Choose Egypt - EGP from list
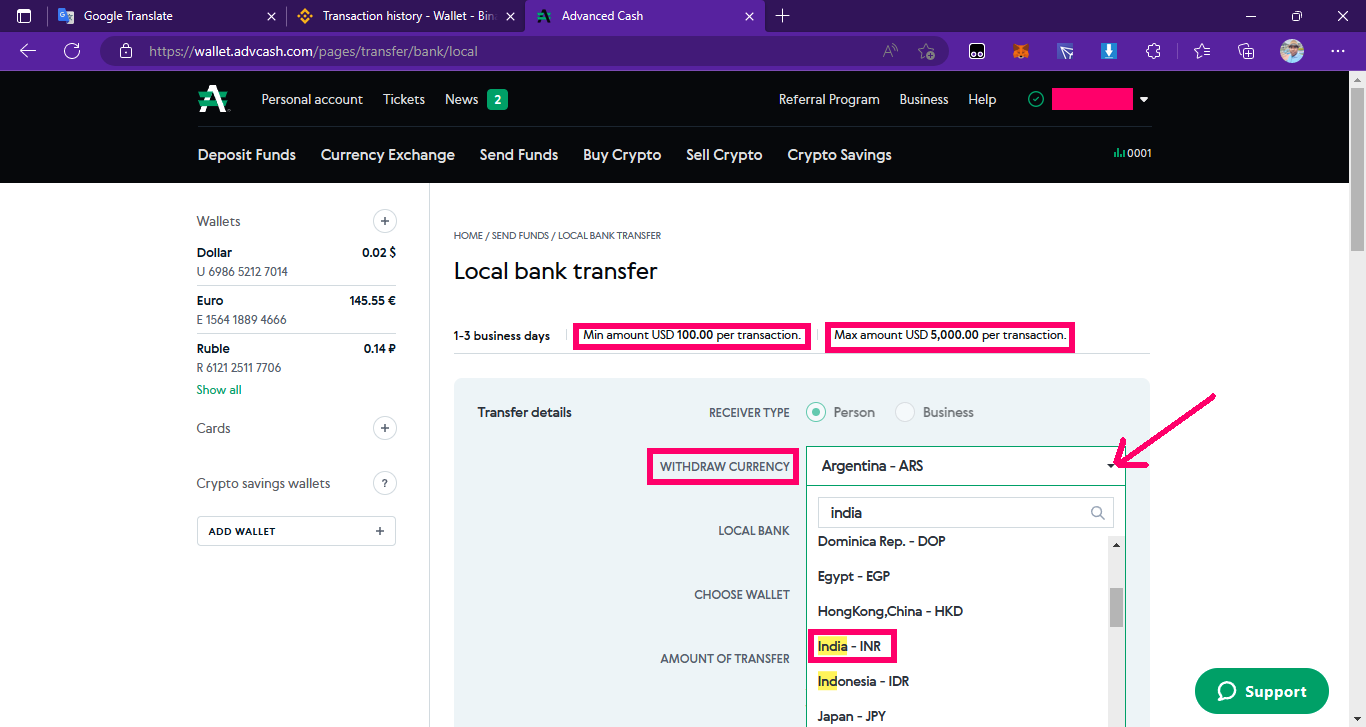The height and width of the screenshot is (727, 1366). 854,576
